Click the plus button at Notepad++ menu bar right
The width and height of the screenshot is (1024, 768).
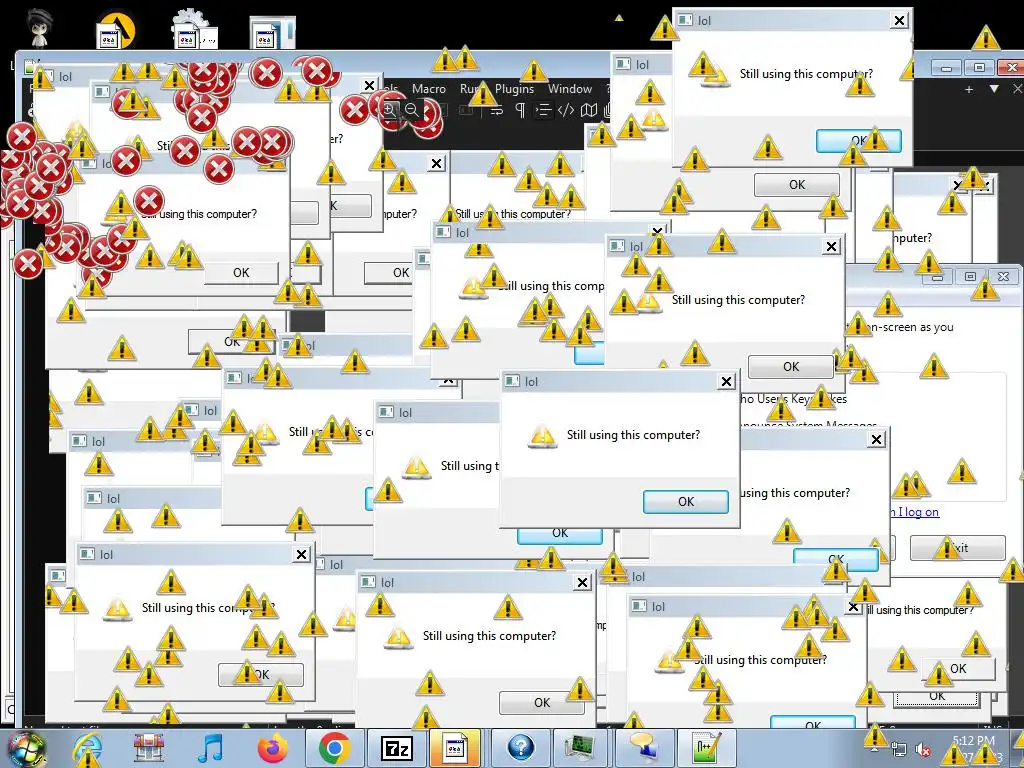pyautogui.click(x=969, y=89)
